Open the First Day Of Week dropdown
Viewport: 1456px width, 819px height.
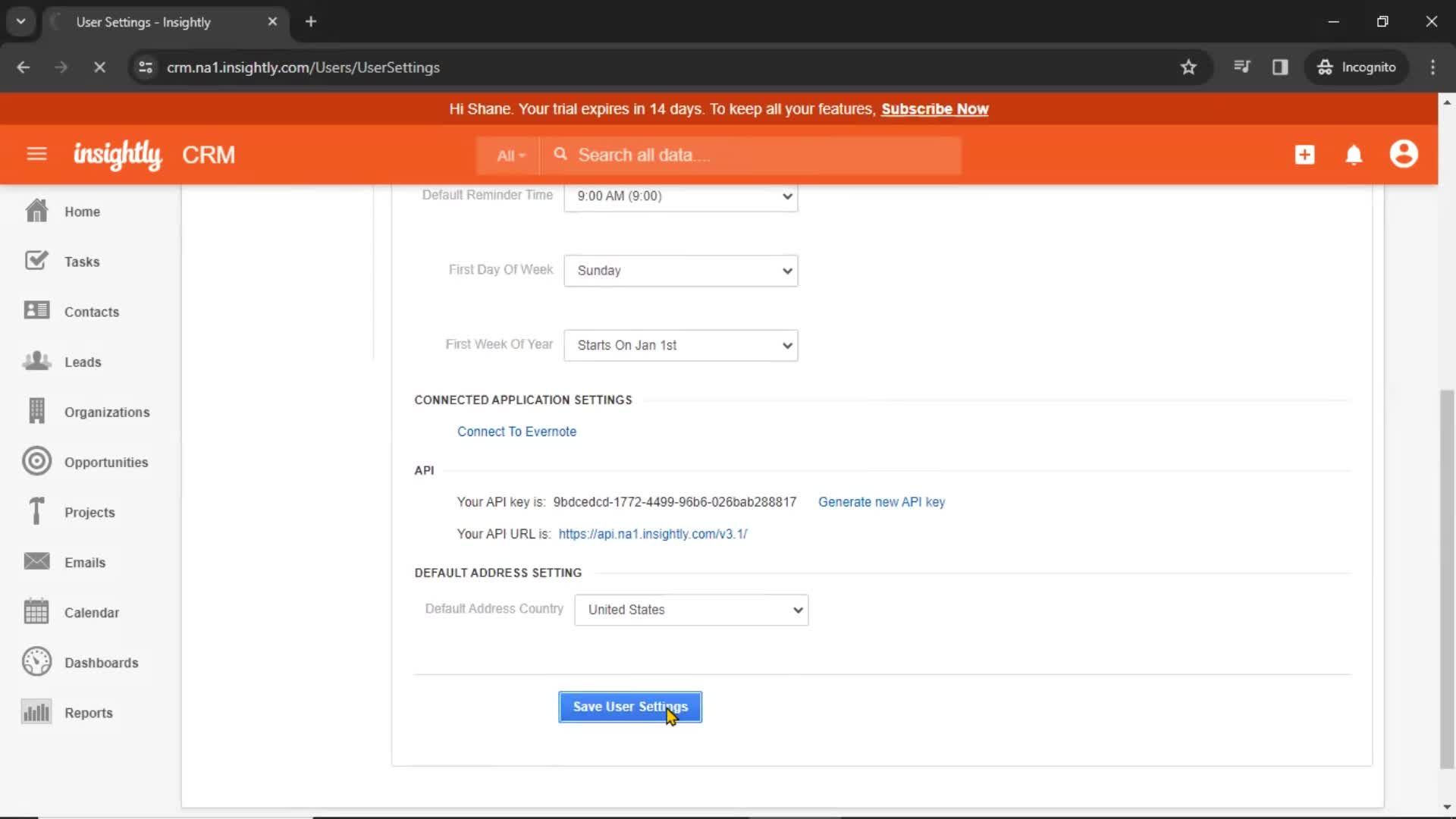tap(681, 270)
